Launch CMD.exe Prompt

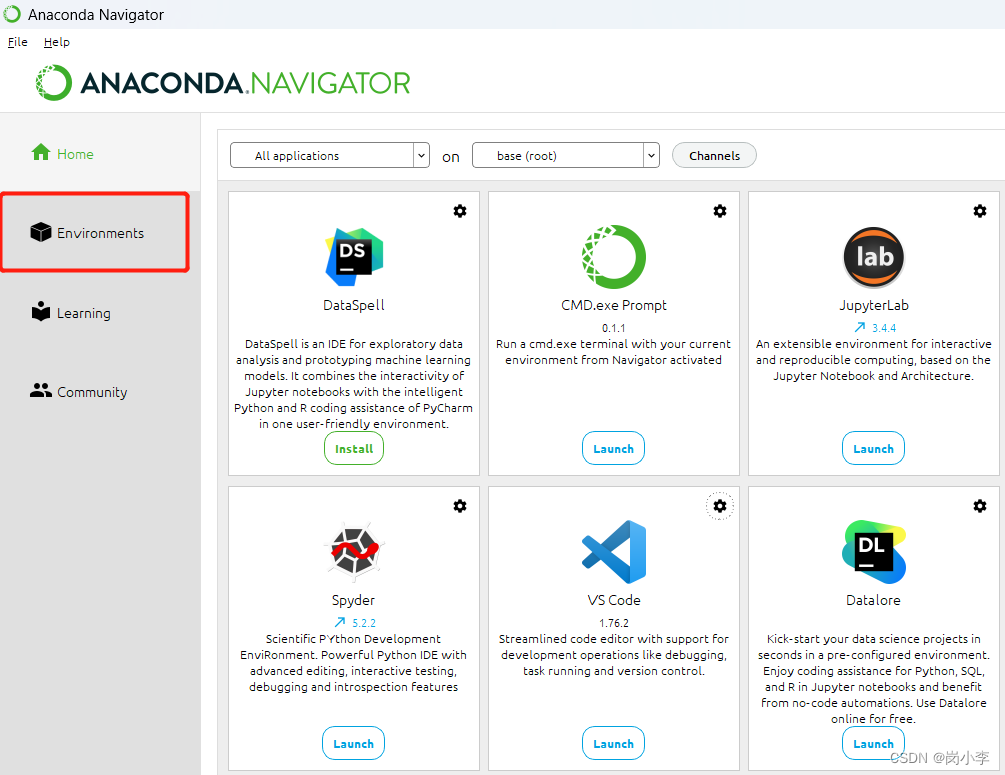coord(613,449)
